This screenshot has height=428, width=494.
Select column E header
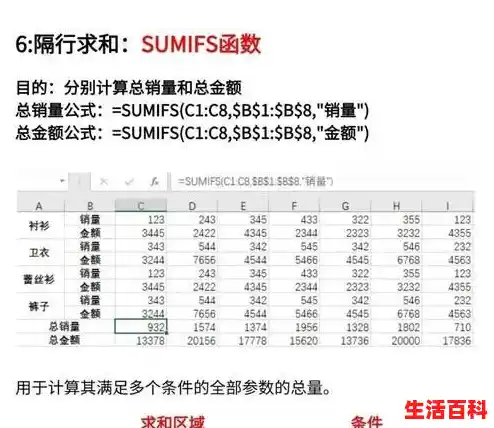[x=243, y=206]
